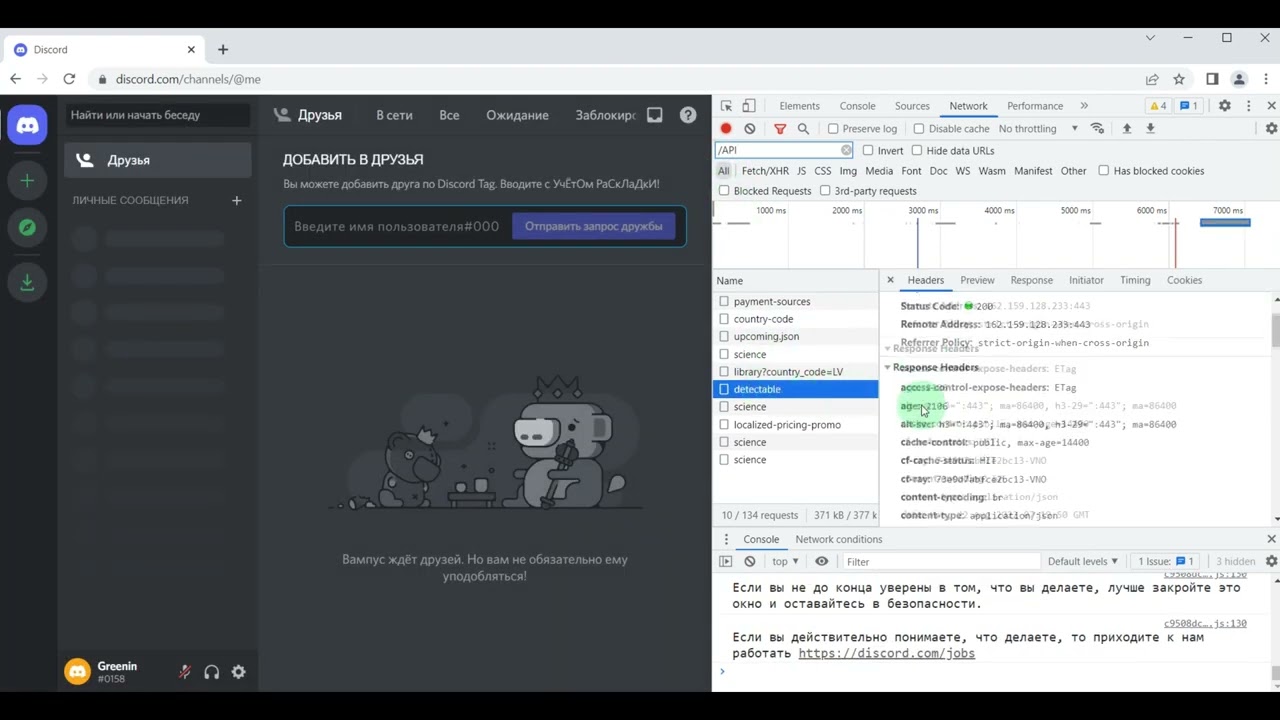The height and width of the screenshot is (720, 1280).
Task: Open Explore Public Servers compass icon
Action: 27,228
